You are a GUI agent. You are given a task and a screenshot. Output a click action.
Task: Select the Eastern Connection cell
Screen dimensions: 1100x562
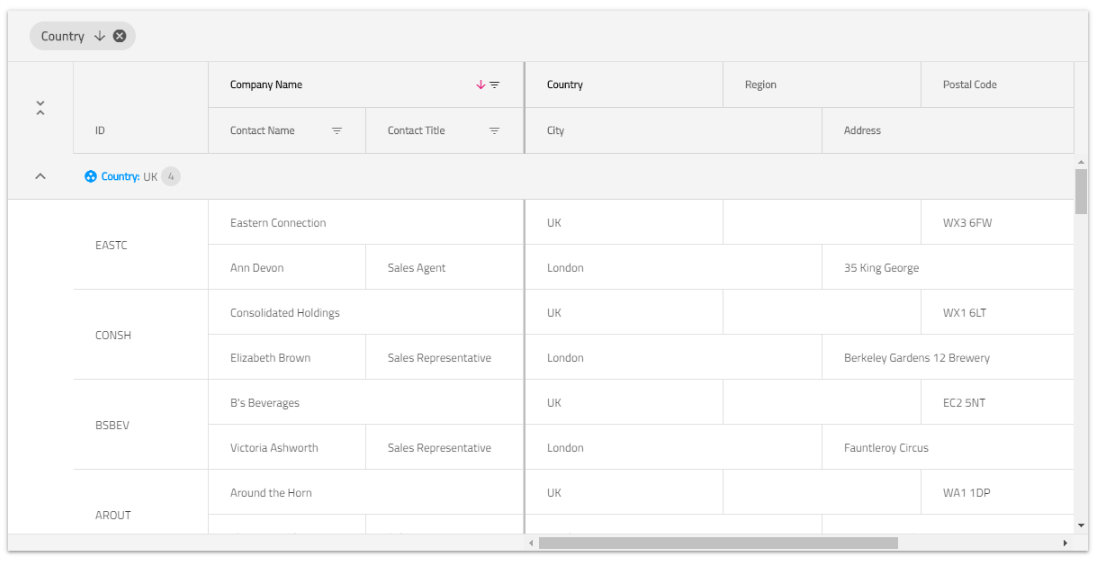point(365,222)
